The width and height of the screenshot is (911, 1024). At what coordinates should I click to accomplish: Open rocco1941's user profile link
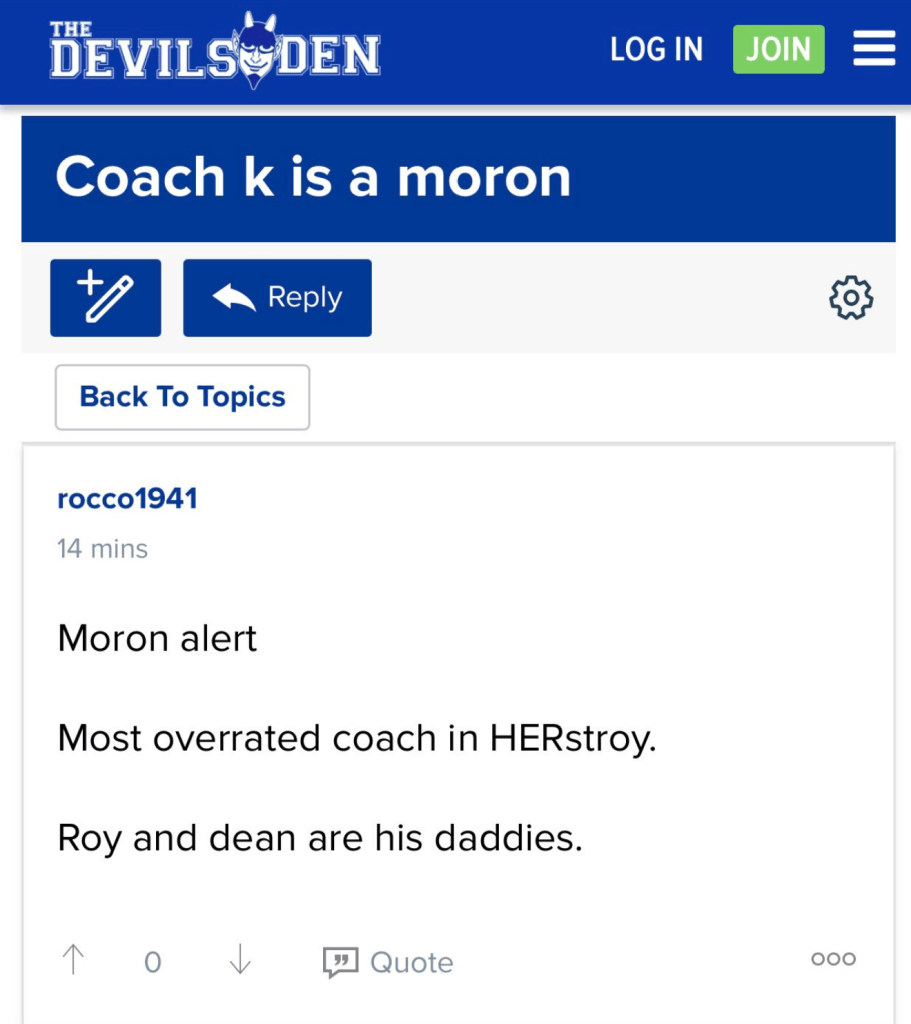coord(127,499)
